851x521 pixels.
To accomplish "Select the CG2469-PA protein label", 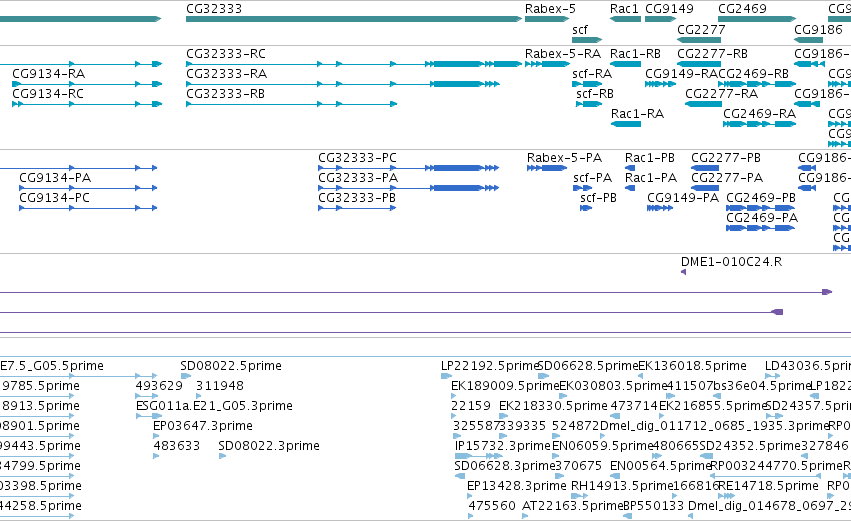I will pos(762,218).
